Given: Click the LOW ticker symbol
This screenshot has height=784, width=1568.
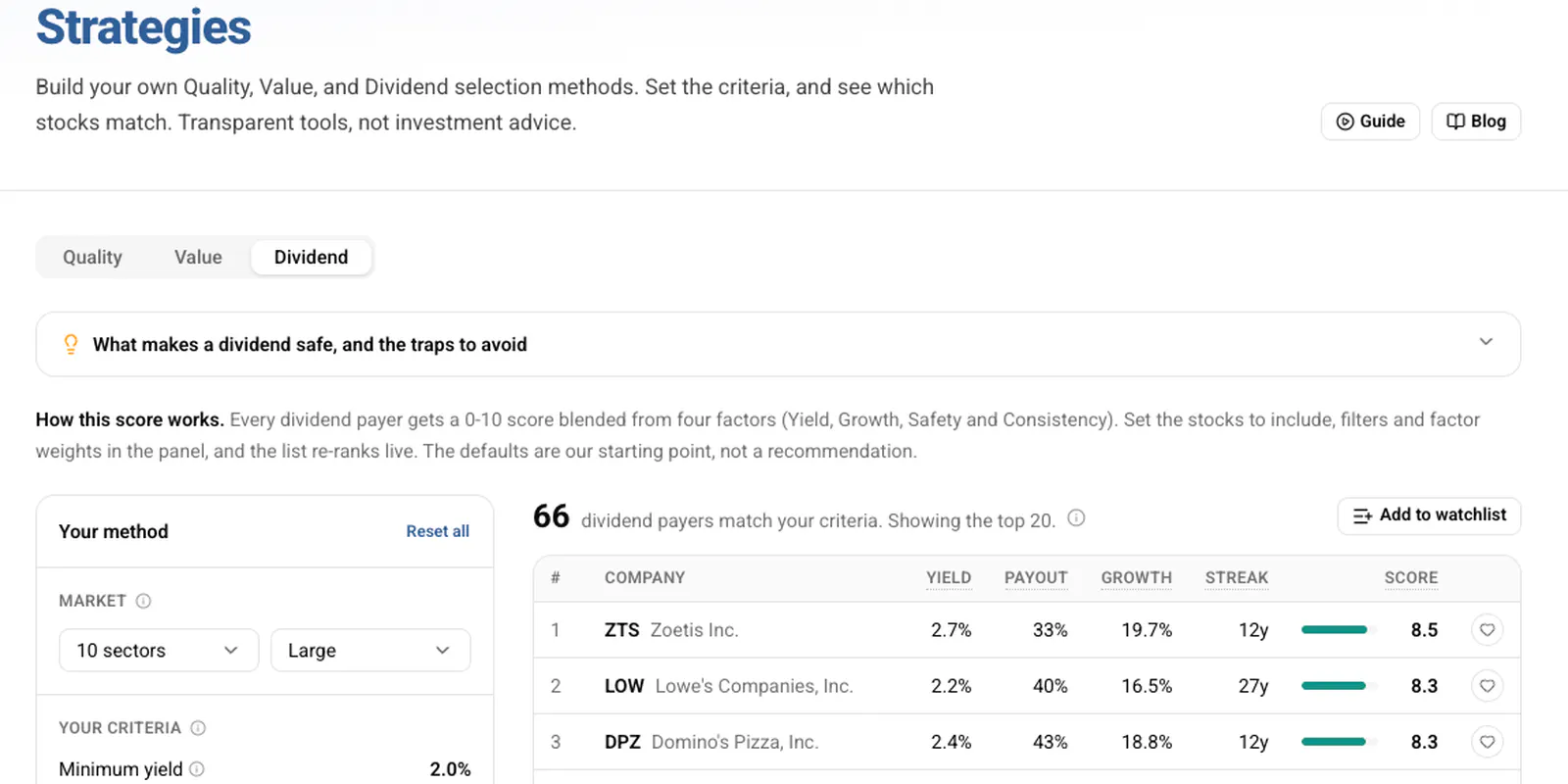Looking at the screenshot, I should 624,686.
